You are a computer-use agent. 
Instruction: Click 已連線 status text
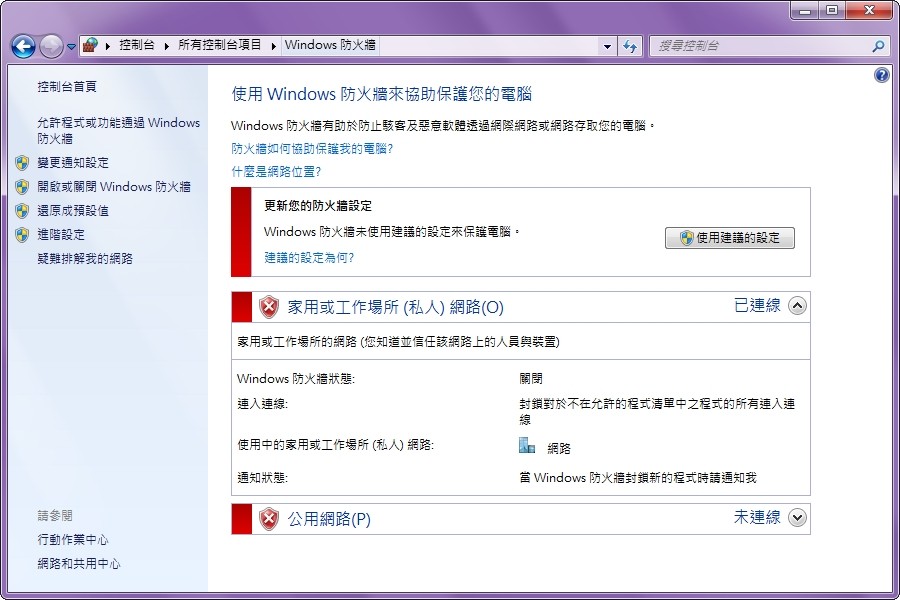pyautogui.click(x=757, y=305)
